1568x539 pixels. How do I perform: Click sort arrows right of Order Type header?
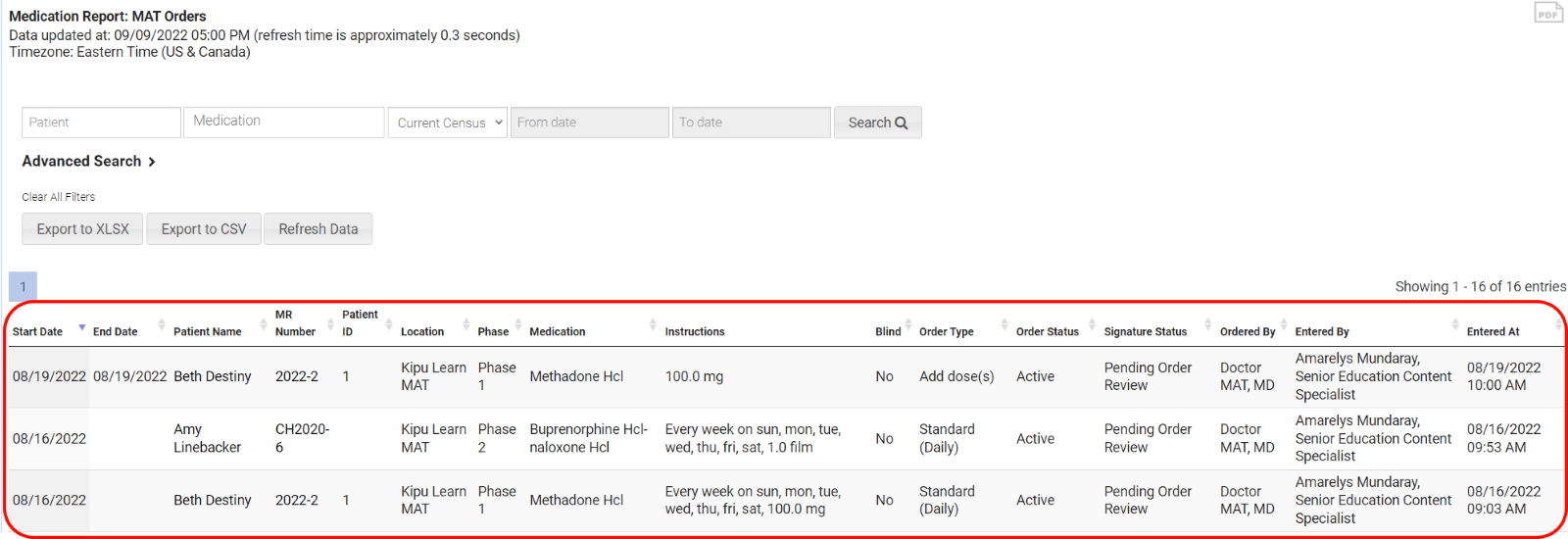[x=1004, y=324]
